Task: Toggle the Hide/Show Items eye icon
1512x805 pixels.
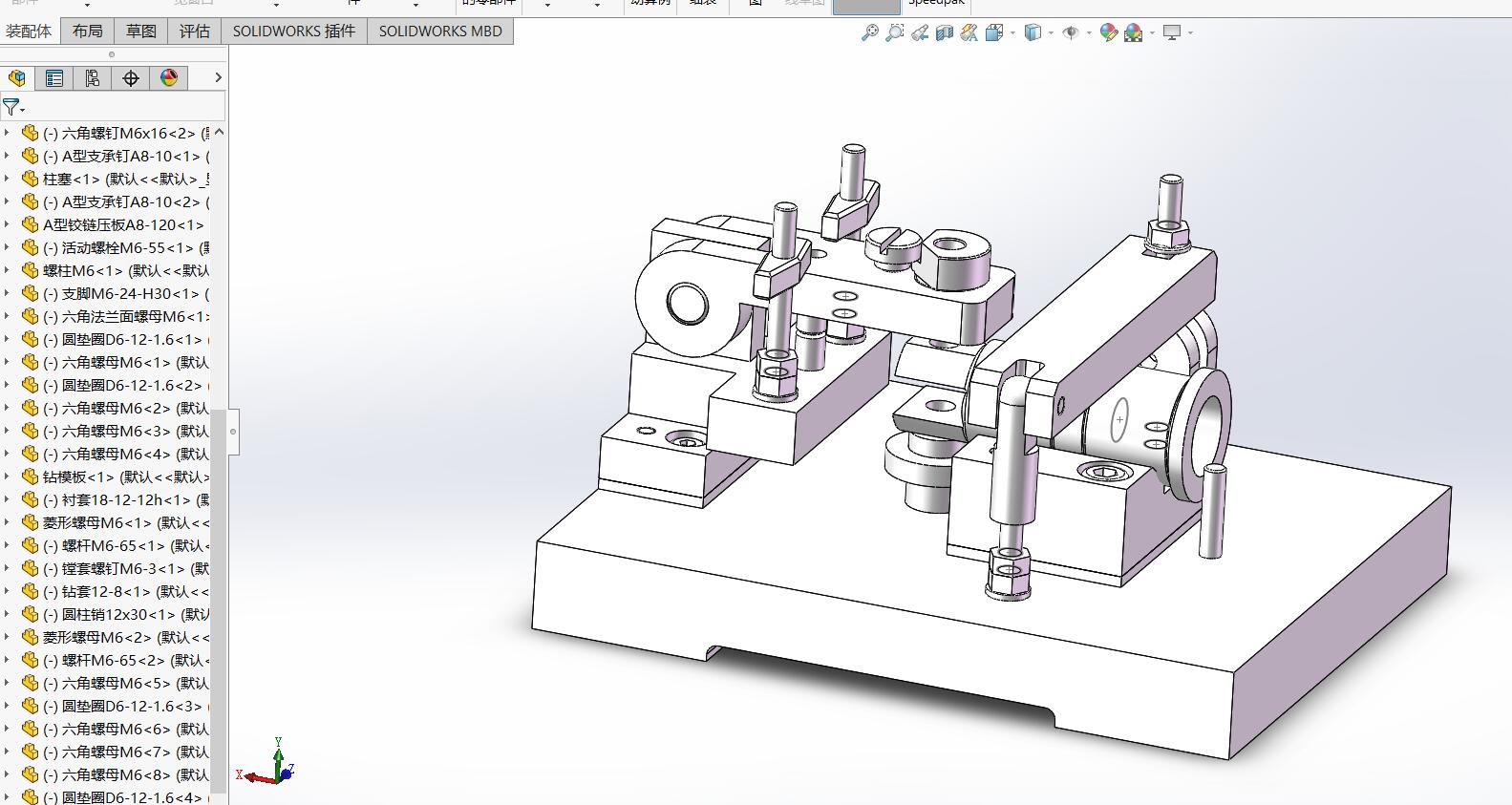Action: point(1071,32)
